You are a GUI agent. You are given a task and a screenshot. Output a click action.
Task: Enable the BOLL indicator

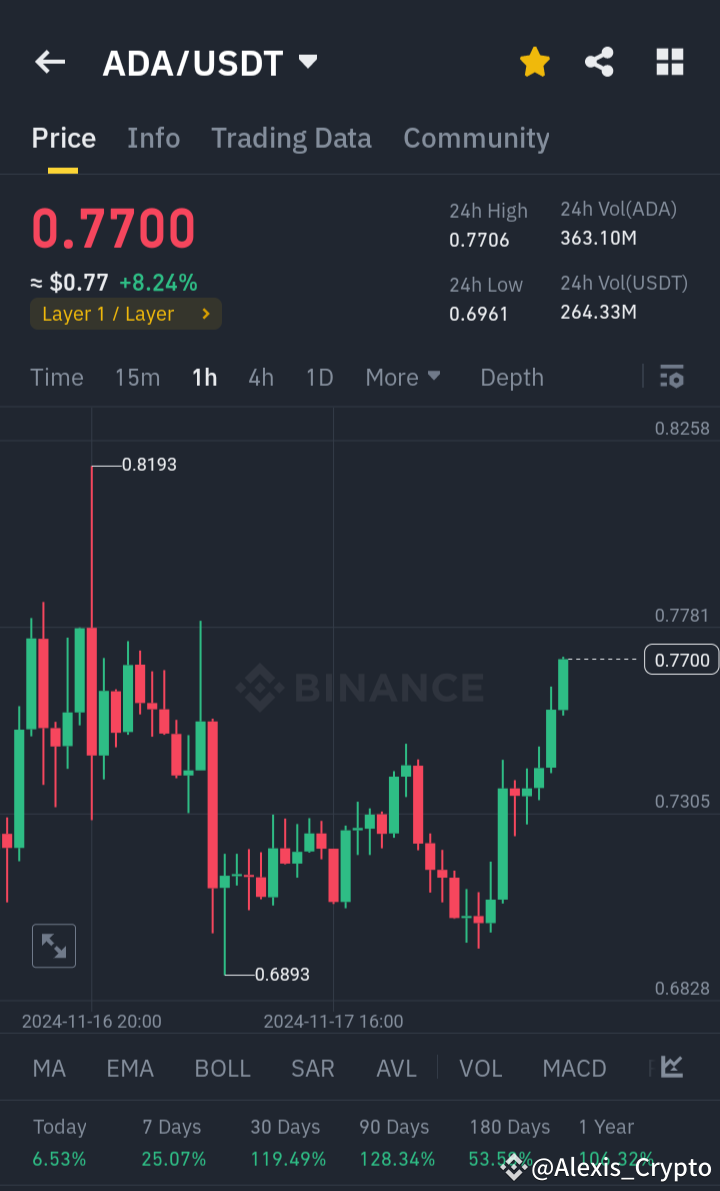pyautogui.click(x=222, y=1068)
